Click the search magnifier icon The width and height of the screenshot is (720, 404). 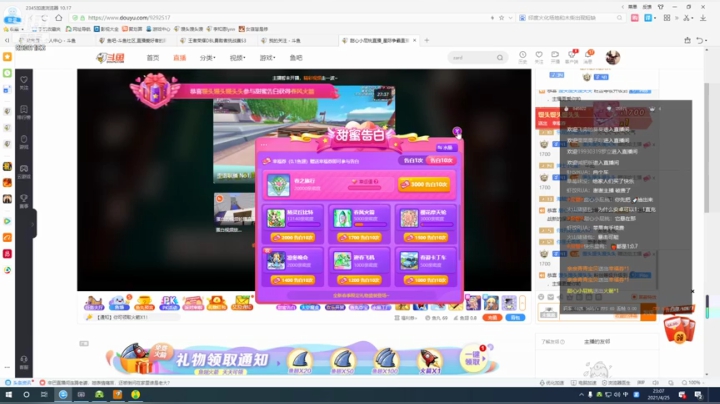[x=500, y=58]
